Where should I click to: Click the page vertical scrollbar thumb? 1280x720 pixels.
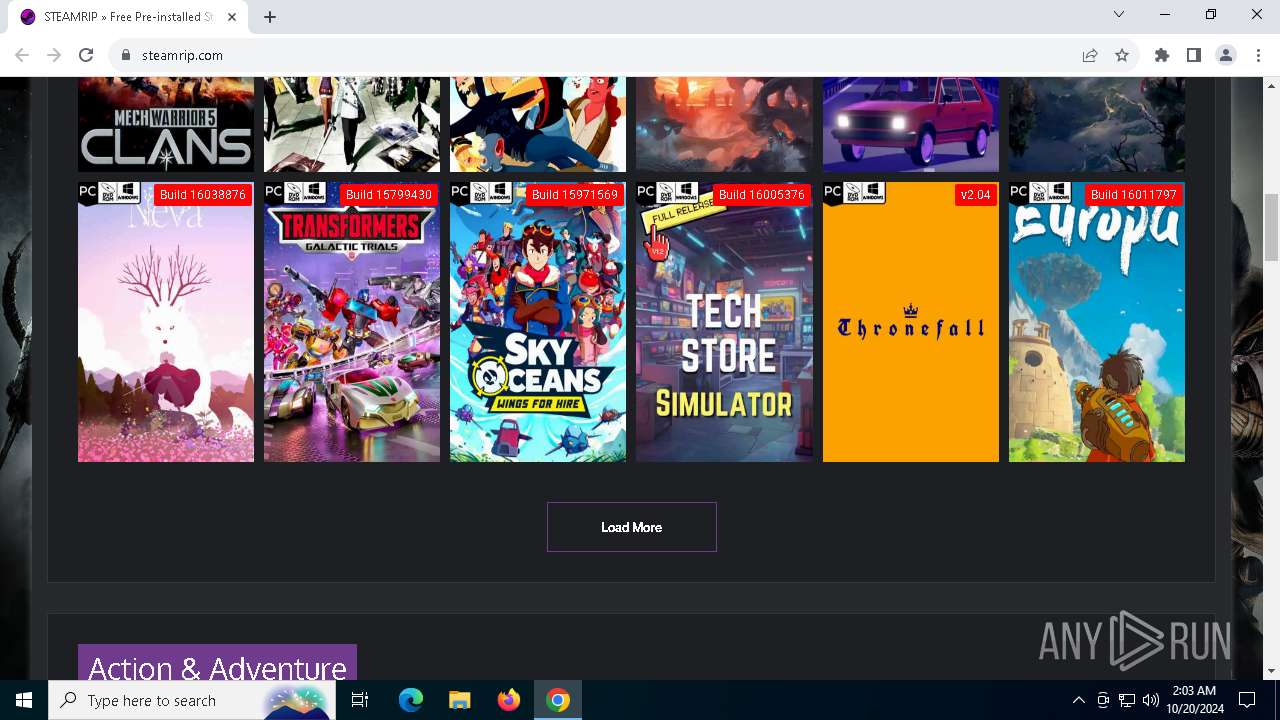point(1272,227)
